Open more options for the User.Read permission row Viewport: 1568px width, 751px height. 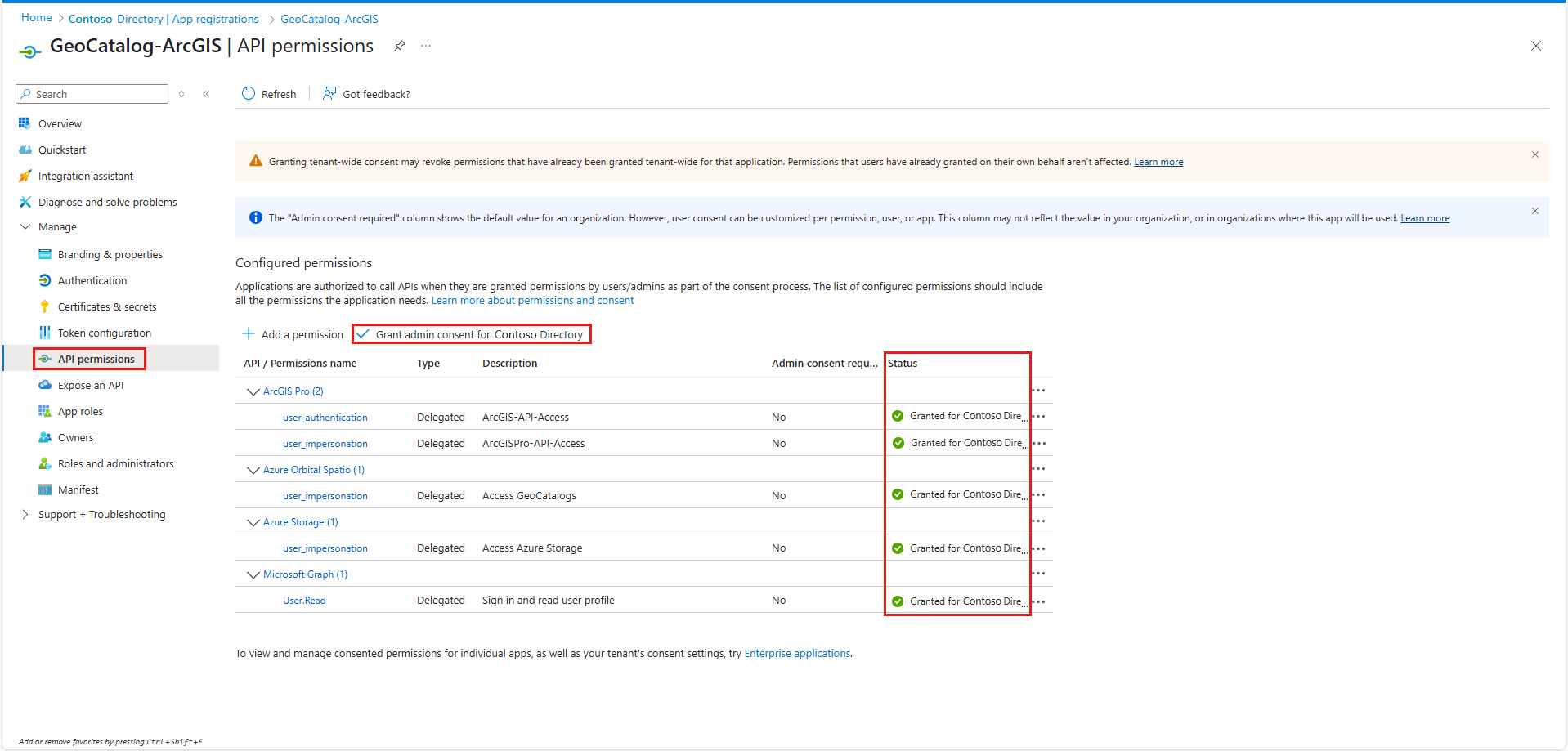pyautogui.click(x=1038, y=601)
